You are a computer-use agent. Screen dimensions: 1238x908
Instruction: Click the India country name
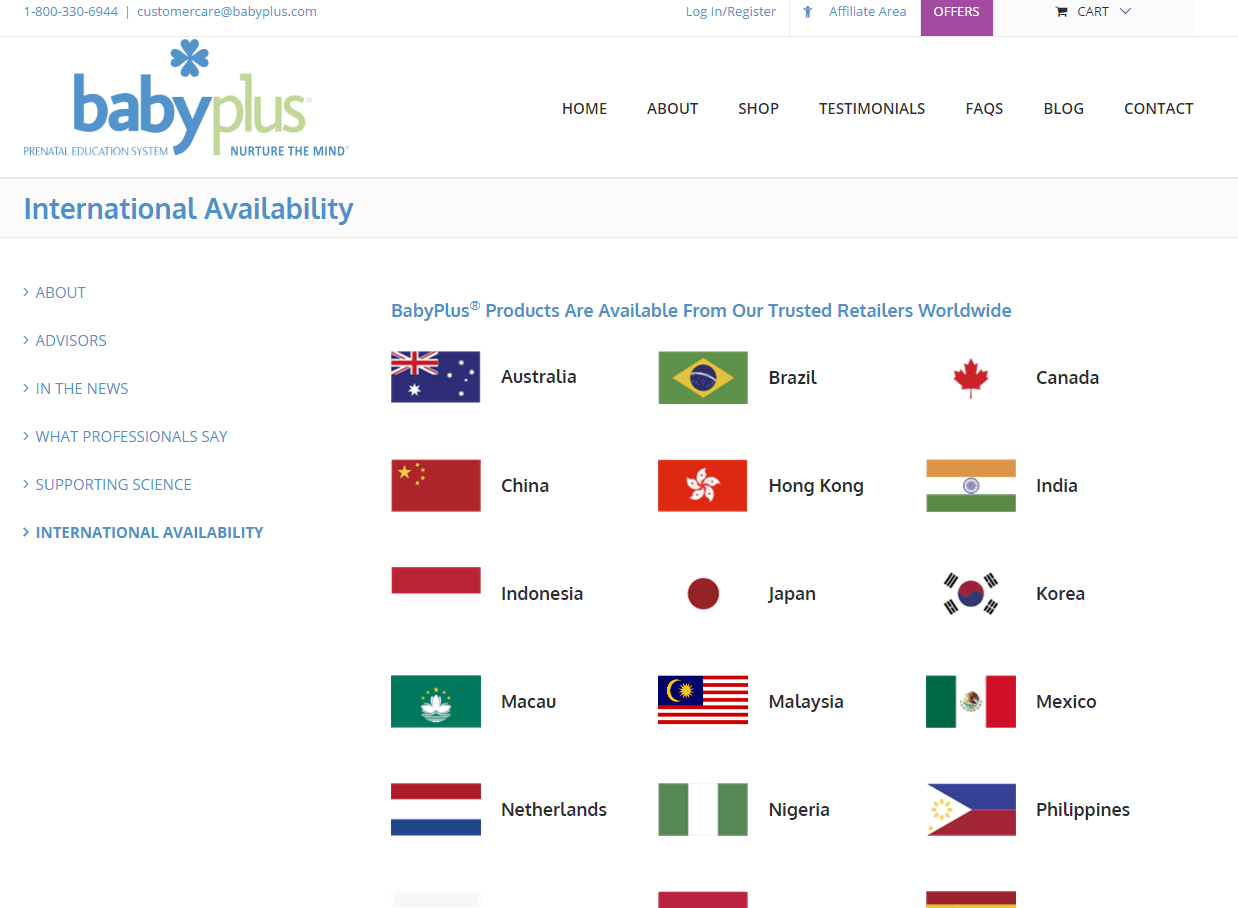(1056, 485)
